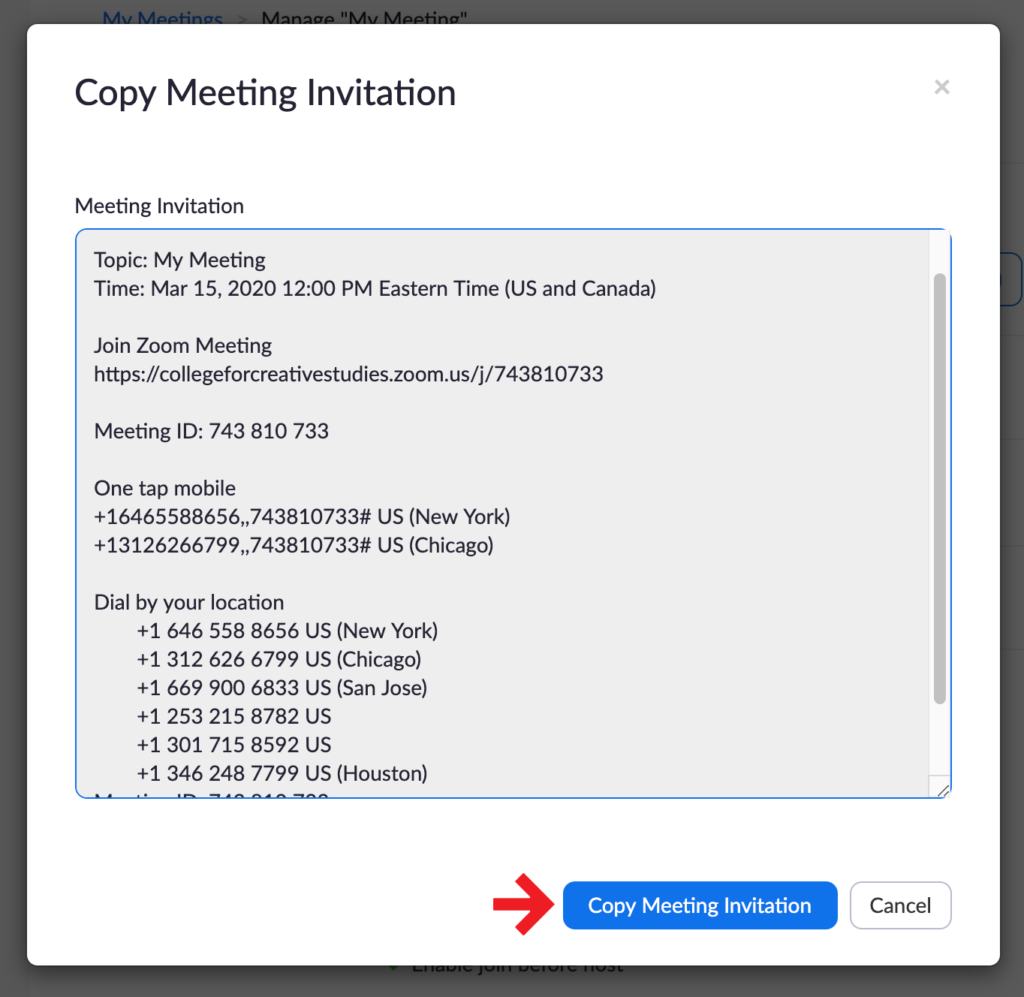Click the +1 646 558 8656 New York line
Image resolution: width=1024 pixels, height=997 pixels.
pos(287,631)
